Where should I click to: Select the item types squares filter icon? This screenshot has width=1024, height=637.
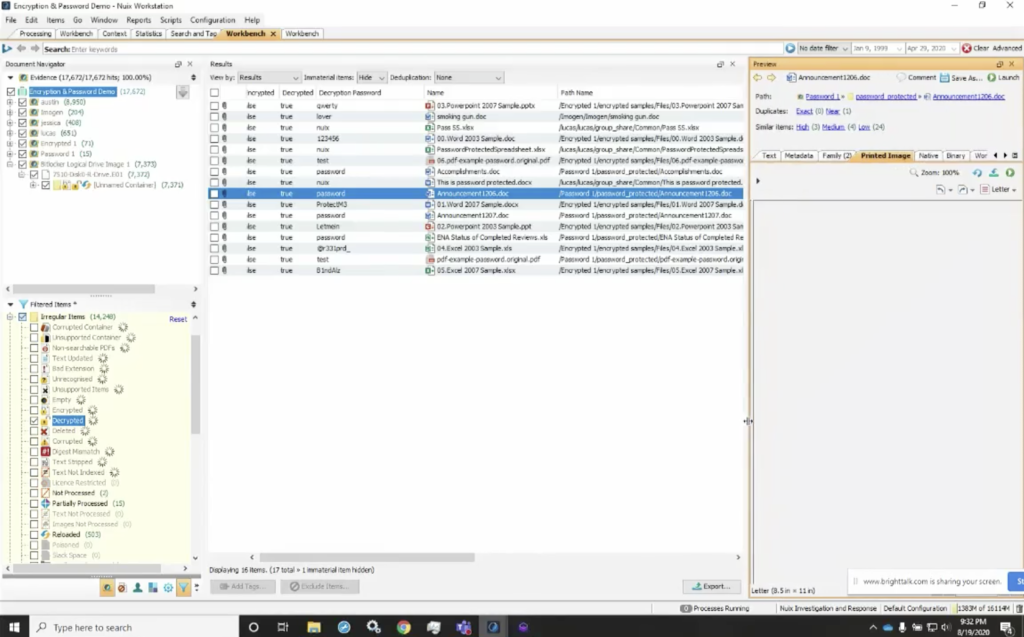coord(153,587)
